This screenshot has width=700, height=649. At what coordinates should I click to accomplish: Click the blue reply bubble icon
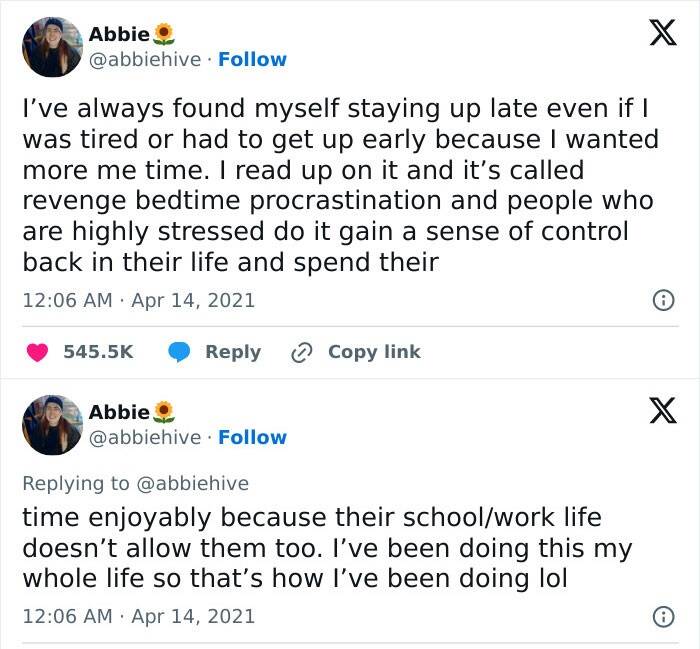(180, 352)
